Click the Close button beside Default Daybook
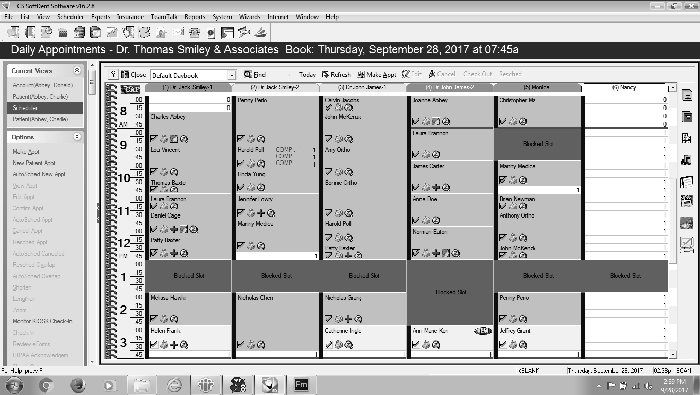Screen dimensions: 700x395 [133, 75]
